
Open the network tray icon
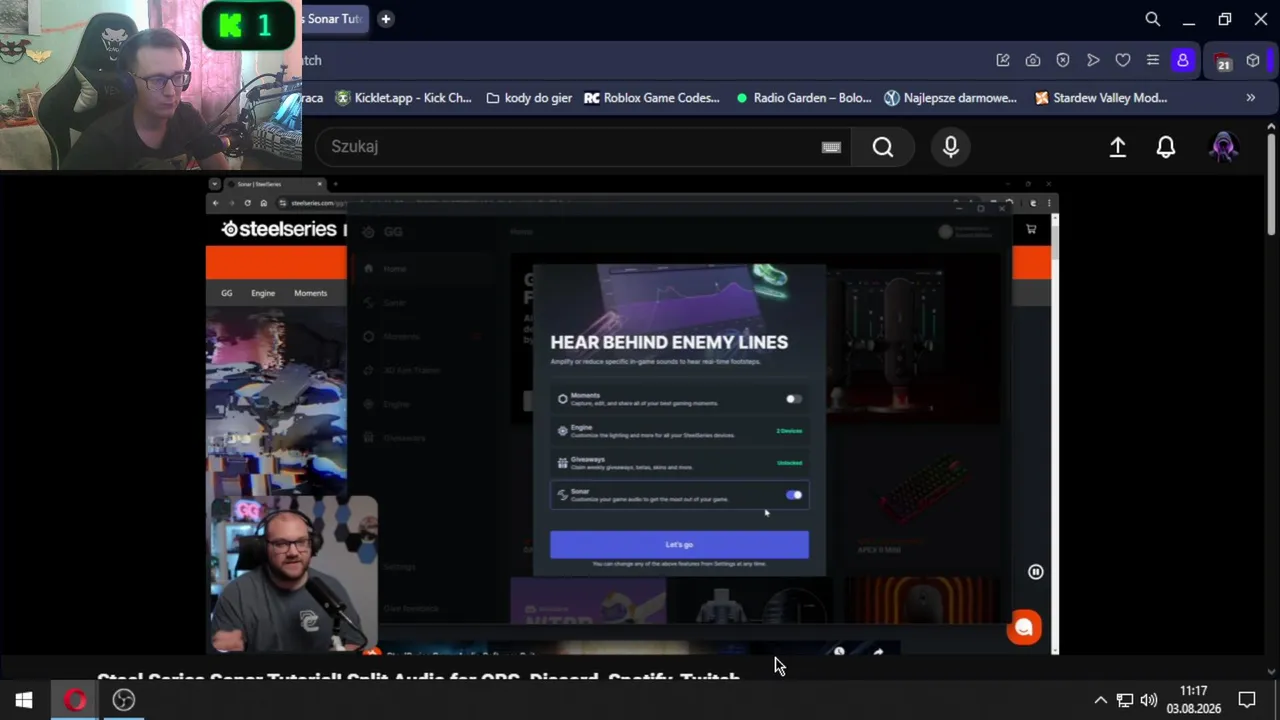[1125, 700]
